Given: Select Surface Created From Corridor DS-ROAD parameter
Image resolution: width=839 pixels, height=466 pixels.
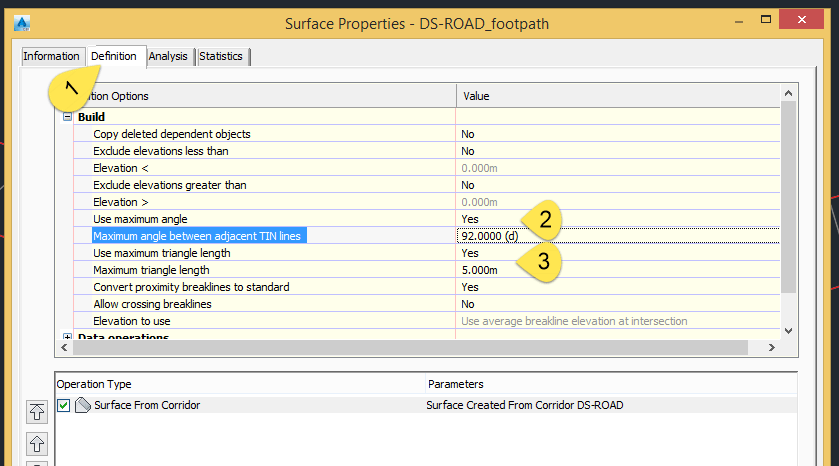Looking at the screenshot, I should click(x=524, y=405).
